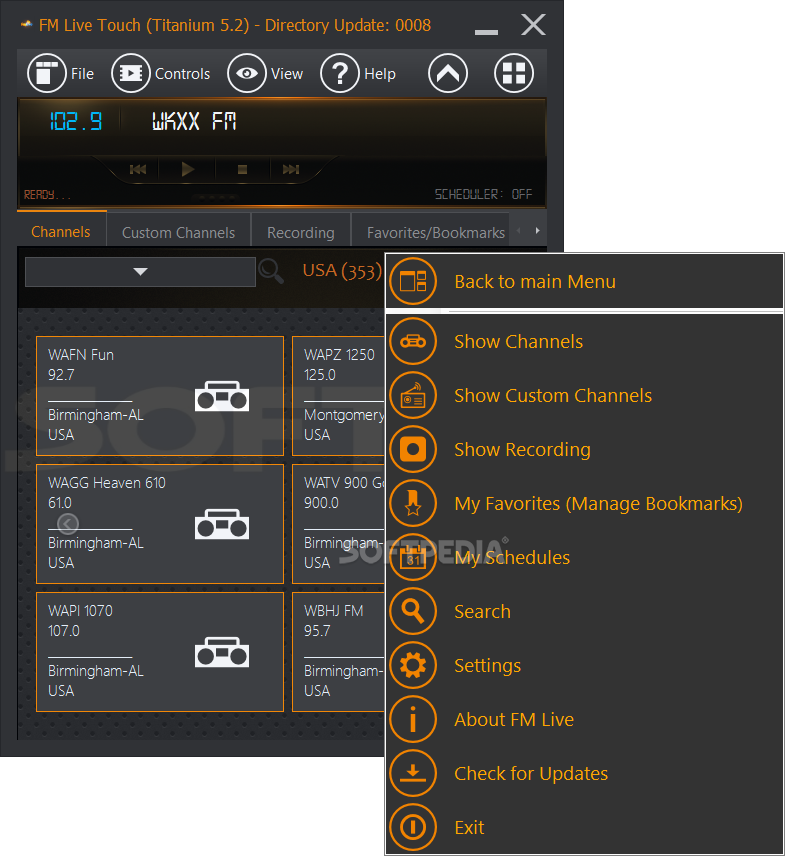This screenshot has width=785, height=856.
Task: Choose Show Custom Channels menu label
Action: 553,395
